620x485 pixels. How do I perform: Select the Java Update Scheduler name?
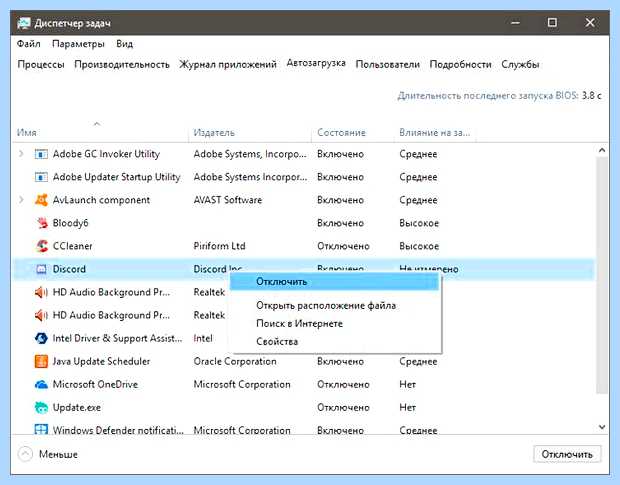click(101, 362)
